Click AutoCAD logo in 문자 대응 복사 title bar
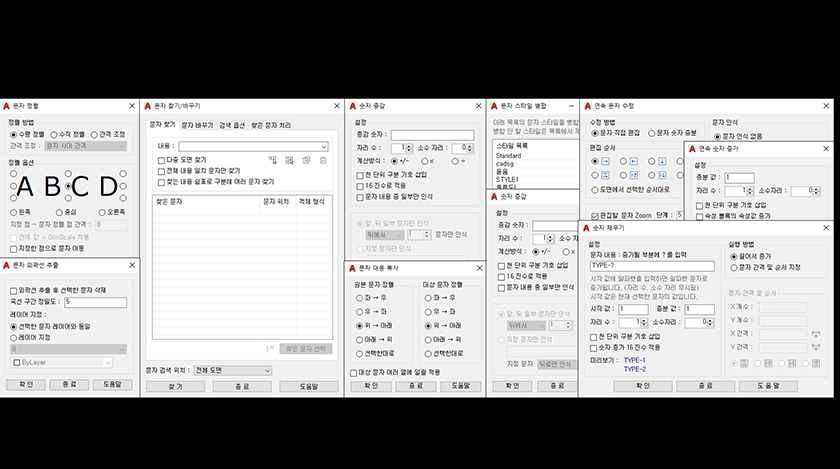This screenshot has width=840, height=469. click(352, 268)
